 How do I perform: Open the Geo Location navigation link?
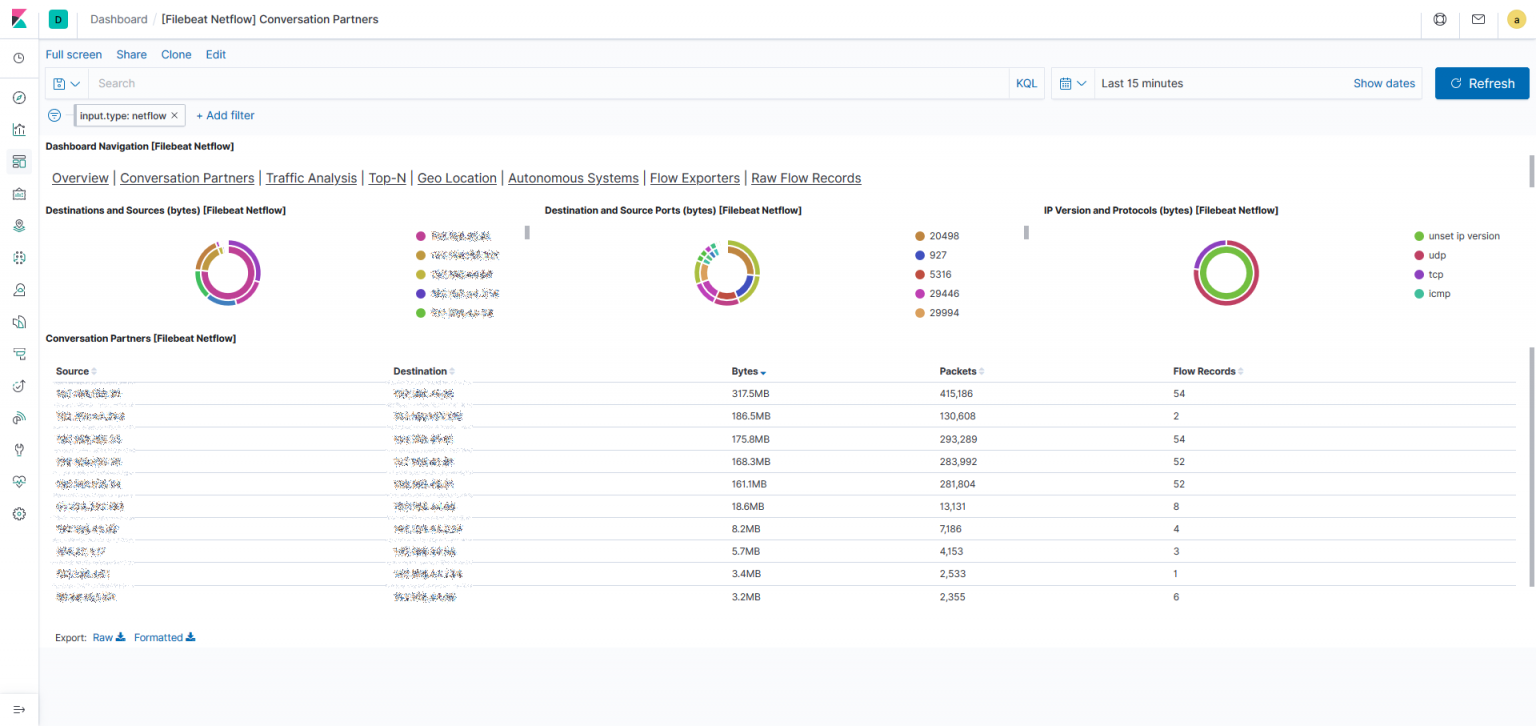pyautogui.click(x=456, y=178)
